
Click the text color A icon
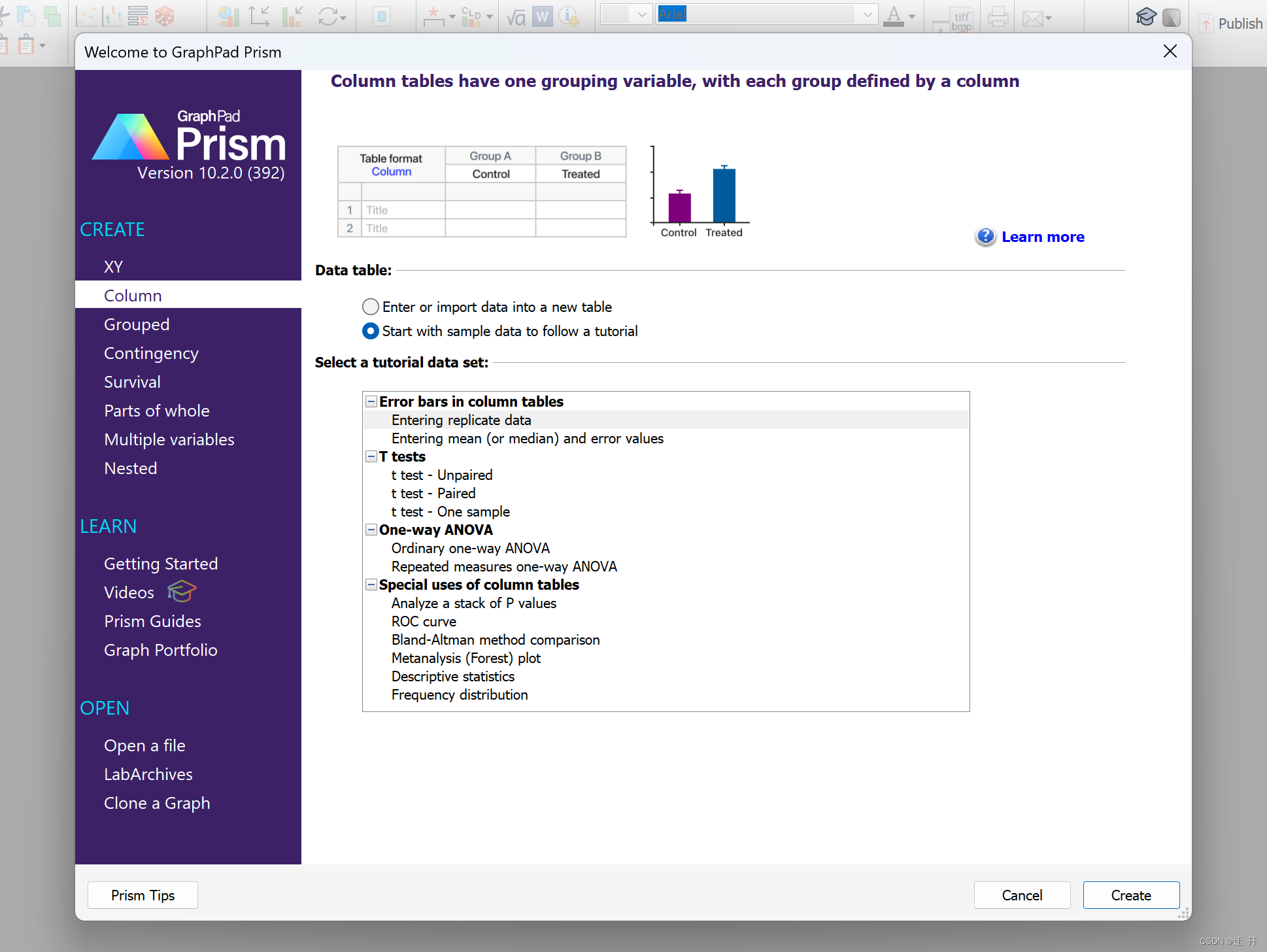click(893, 16)
